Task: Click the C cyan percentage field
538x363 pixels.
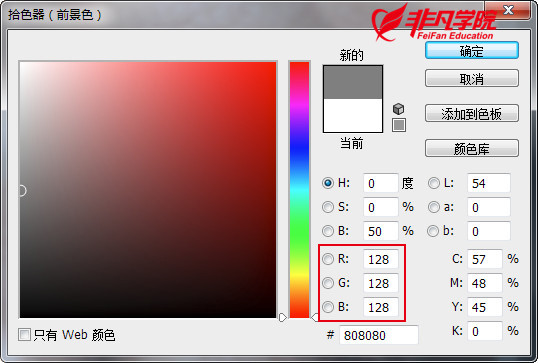Action: [485, 259]
